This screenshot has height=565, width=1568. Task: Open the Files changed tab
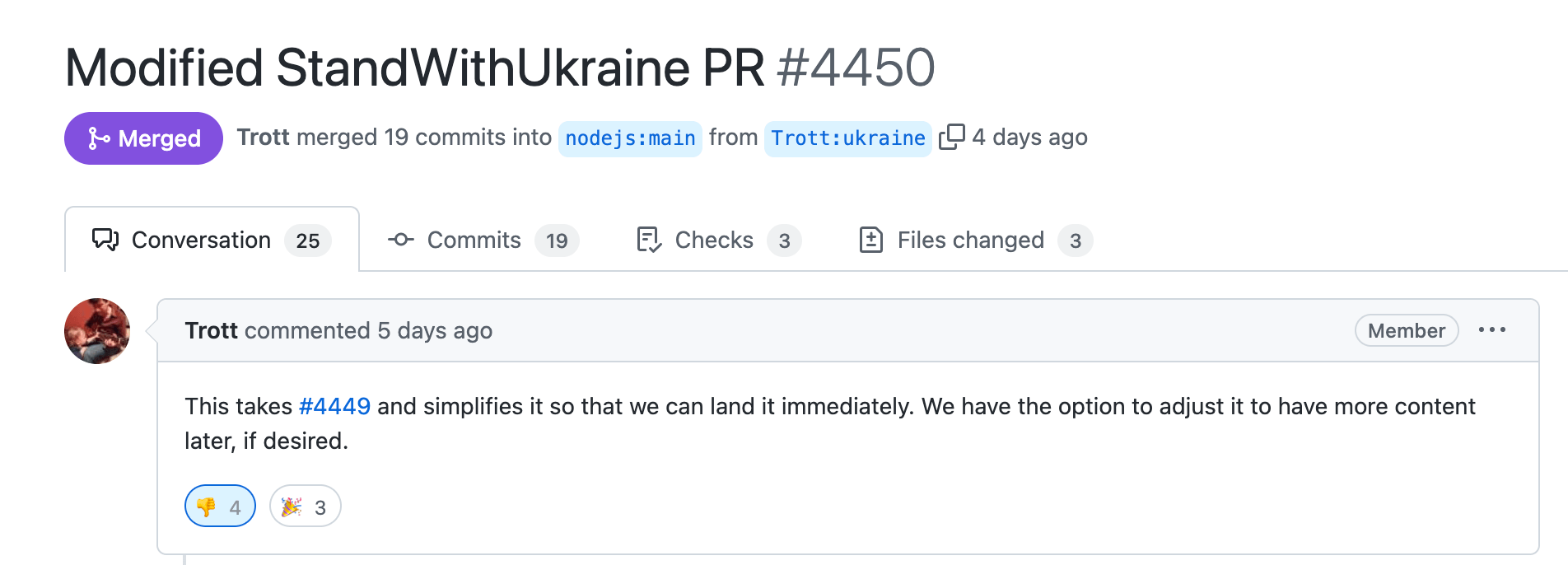click(x=976, y=240)
